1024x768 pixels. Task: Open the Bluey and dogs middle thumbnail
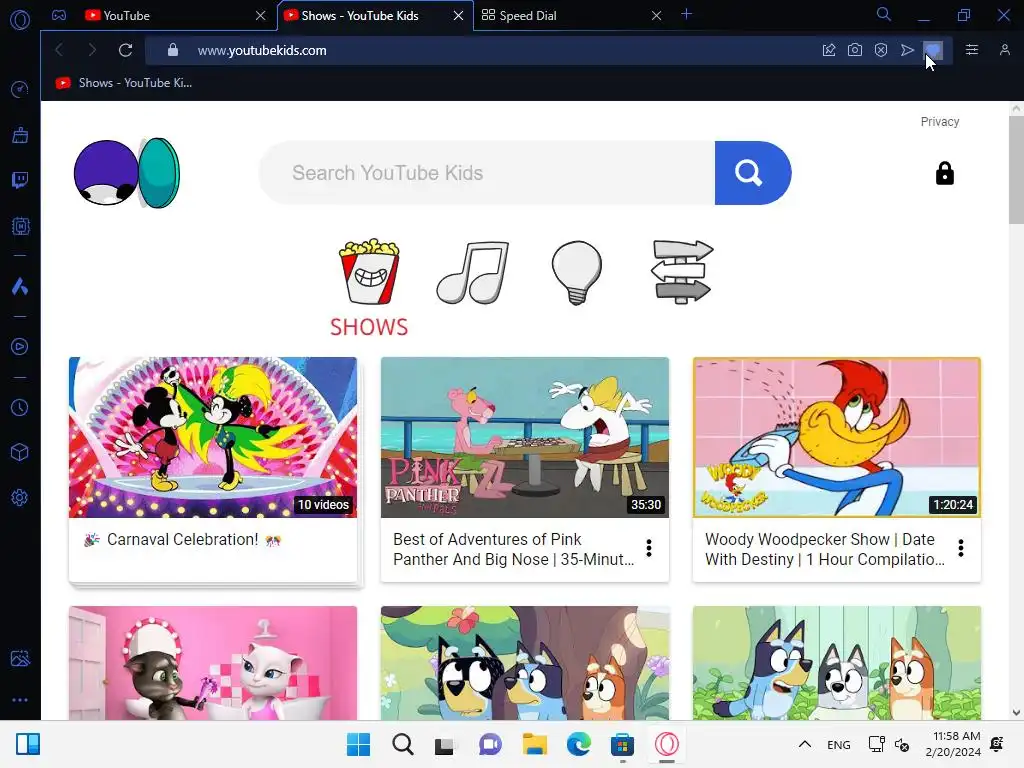point(525,663)
